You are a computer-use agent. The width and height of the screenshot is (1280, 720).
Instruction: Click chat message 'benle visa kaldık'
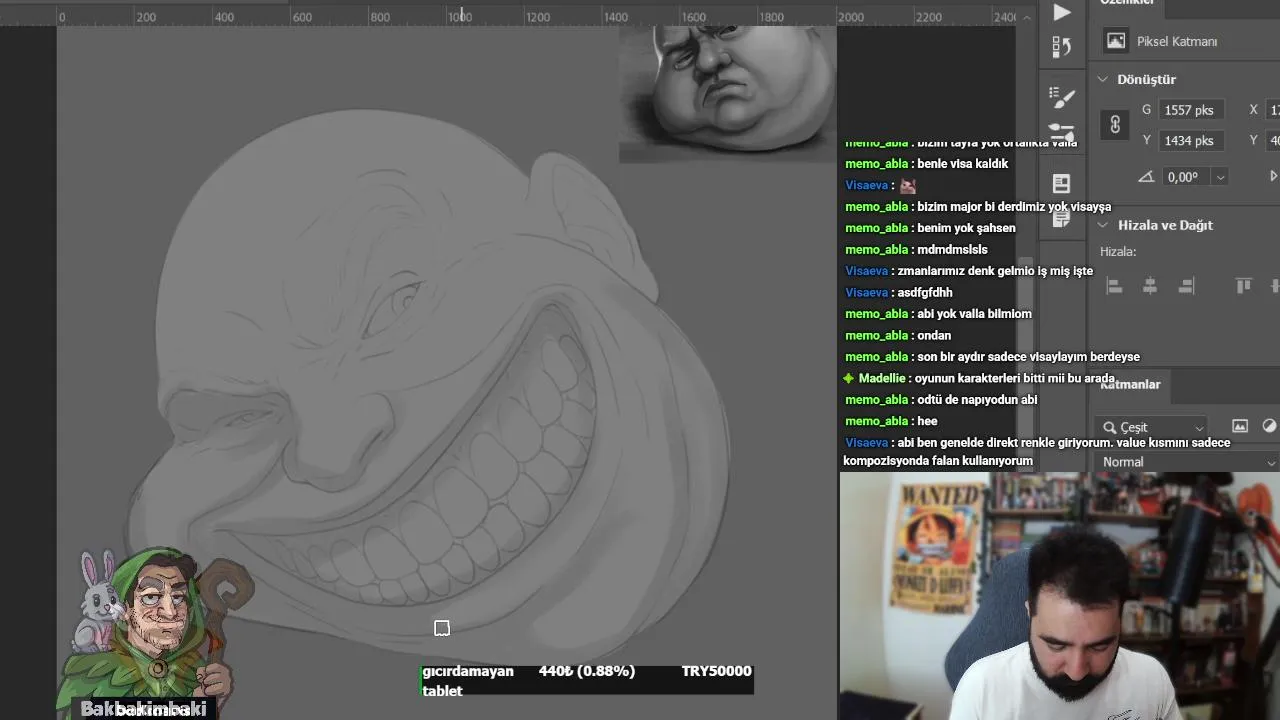click(962, 164)
